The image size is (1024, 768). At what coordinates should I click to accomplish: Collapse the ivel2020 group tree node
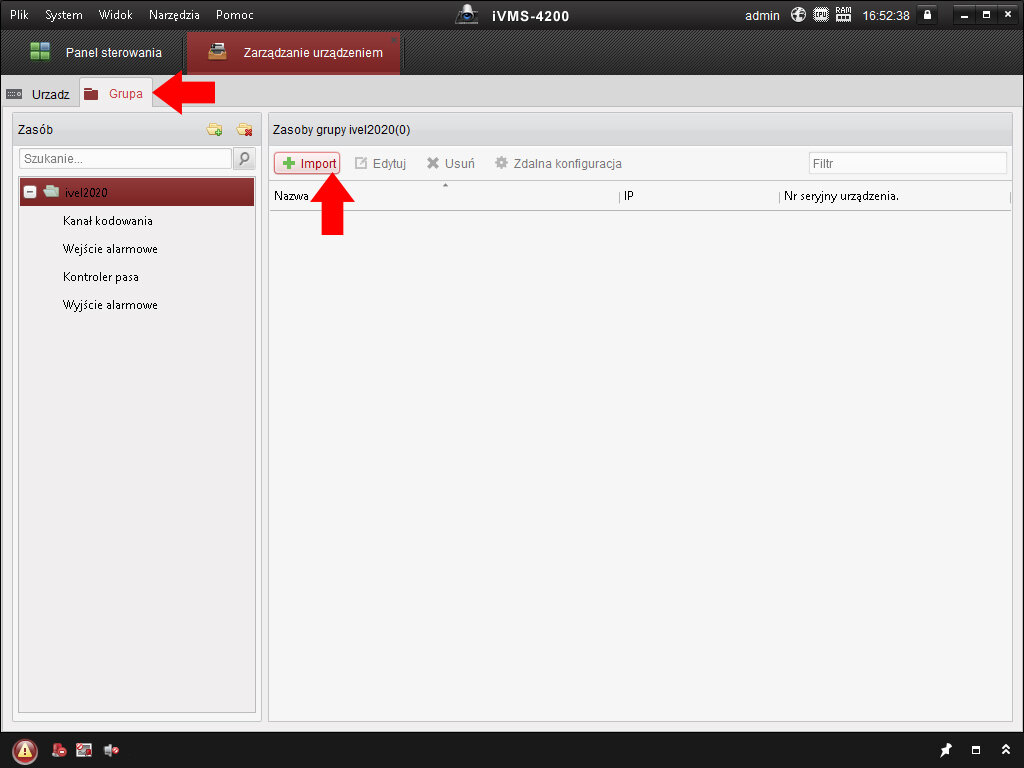30,192
